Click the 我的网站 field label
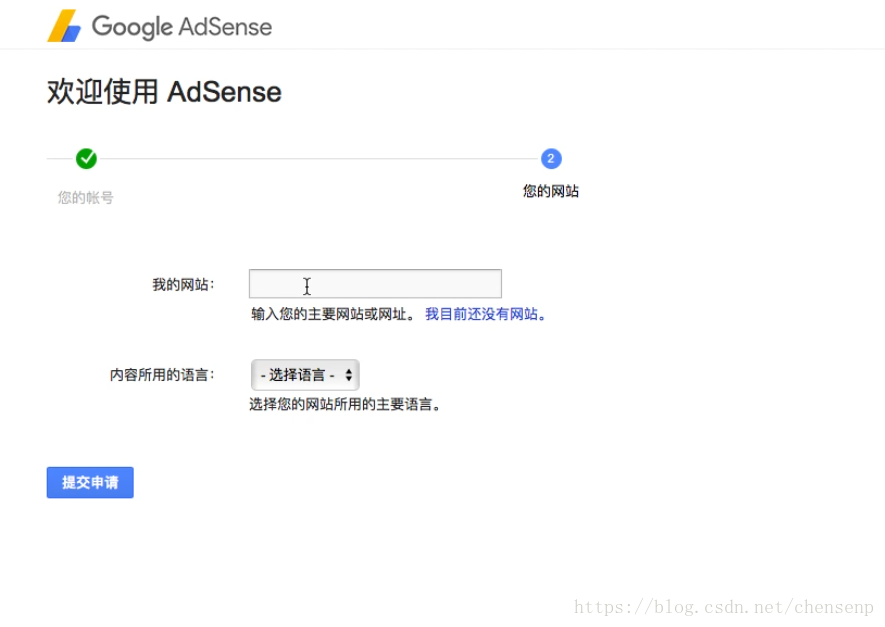 183,284
